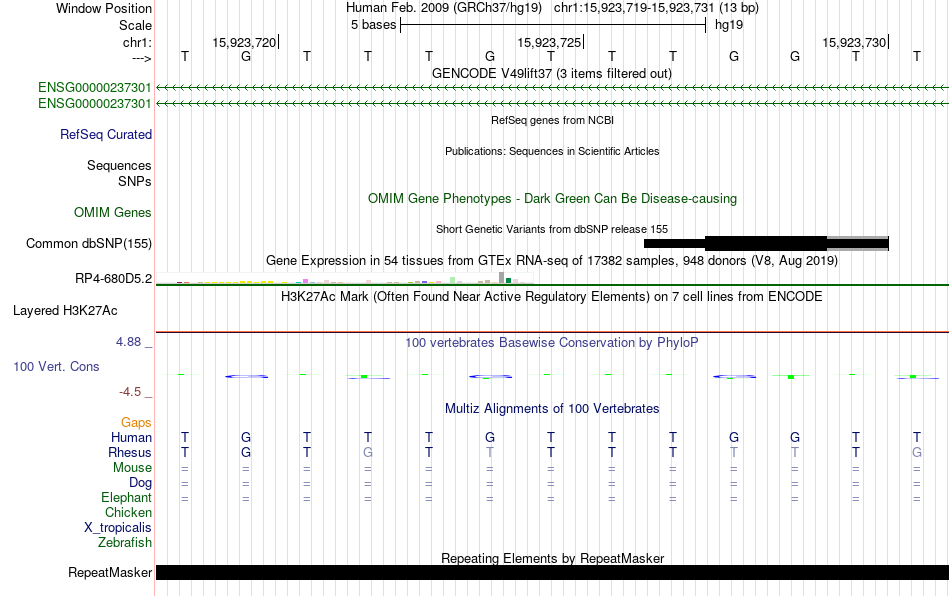Image resolution: width=950 pixels, height=596 pixels.
Task: Click the RepeatMasker track label
Action: pyautogui.click(x=110, y=572)
